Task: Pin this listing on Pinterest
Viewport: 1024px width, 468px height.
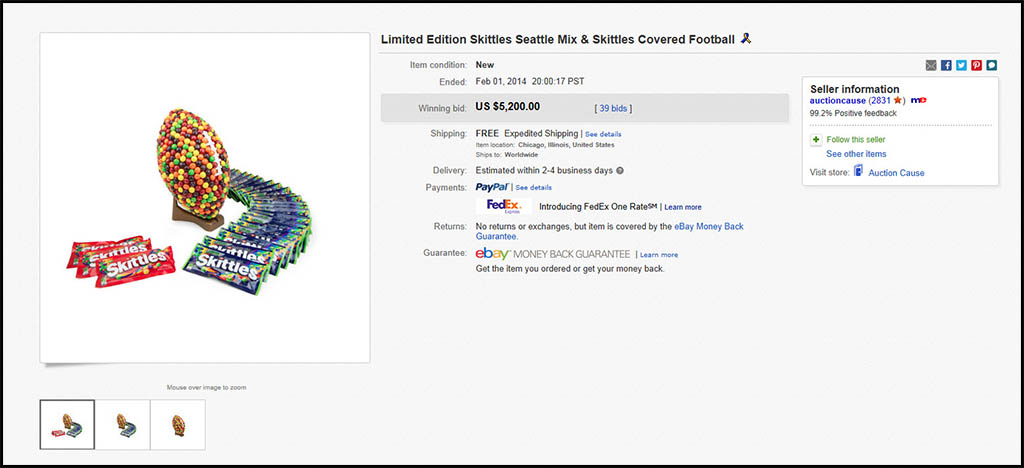Action: (976, 65)
